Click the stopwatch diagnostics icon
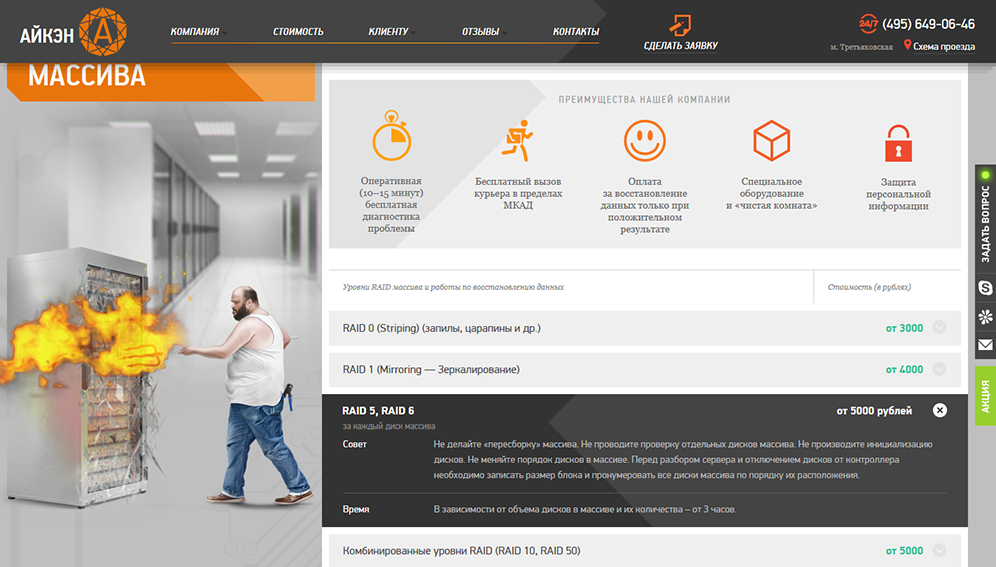The height and width of the screenshot is (567, 996). click(x=391, y=139)
